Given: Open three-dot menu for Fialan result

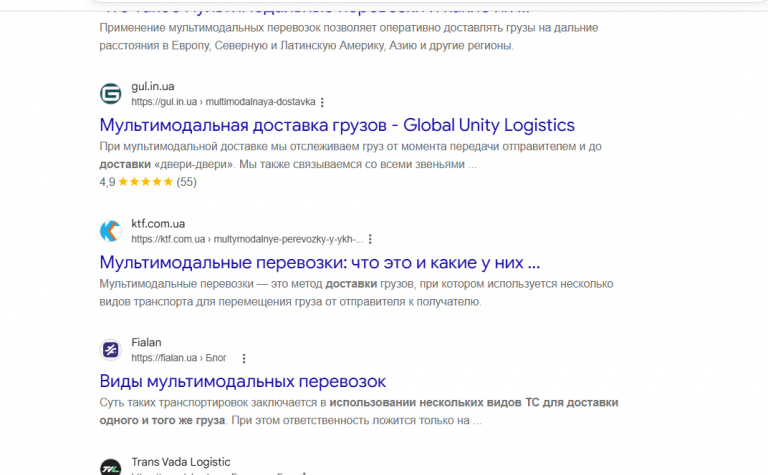Looking at the screenshot, I should click(244, 358).
